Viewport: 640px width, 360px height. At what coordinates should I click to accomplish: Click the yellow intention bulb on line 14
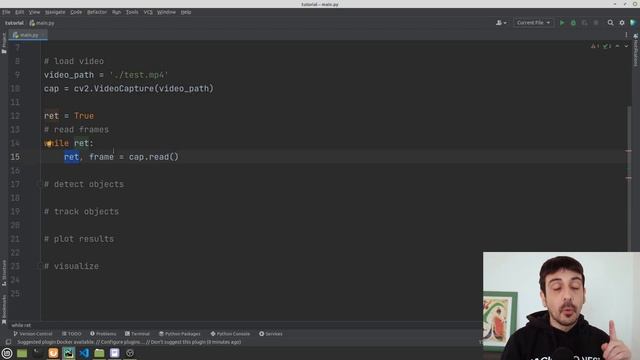coord(49,143)
